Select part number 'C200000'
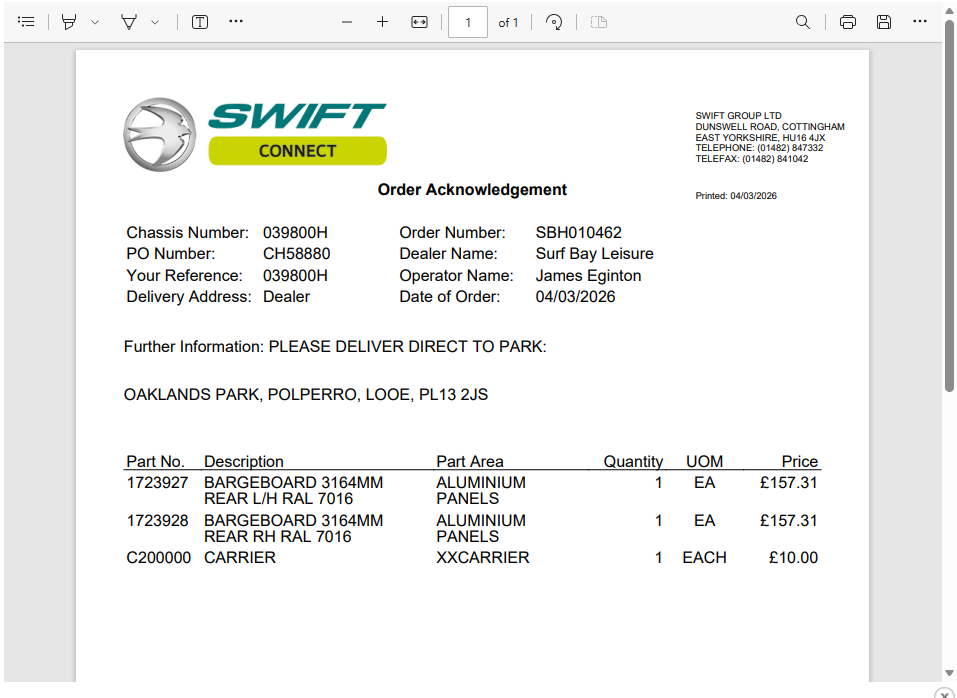Image resolution: width=957 pixels, height=698 pixels. 158,558
